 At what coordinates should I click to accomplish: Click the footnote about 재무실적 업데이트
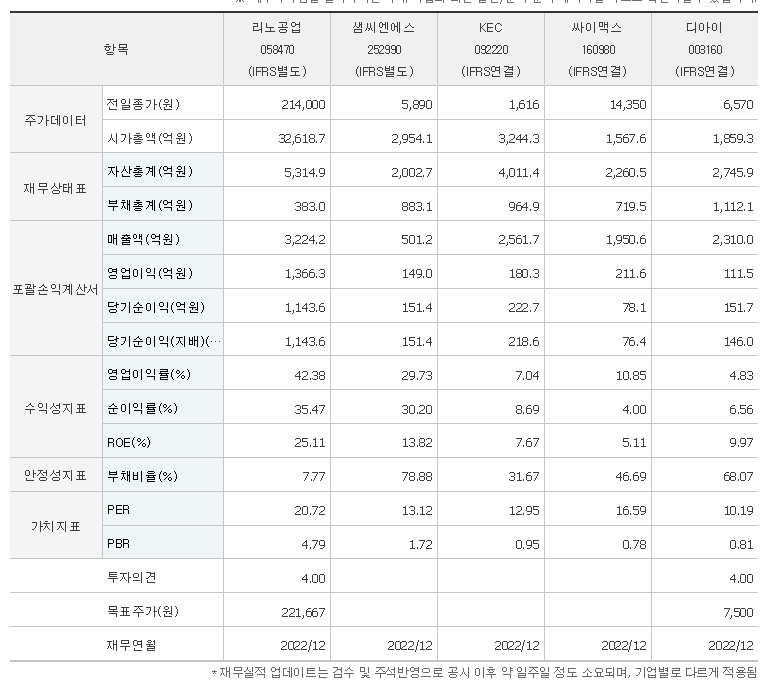click(x=484, y=673)
